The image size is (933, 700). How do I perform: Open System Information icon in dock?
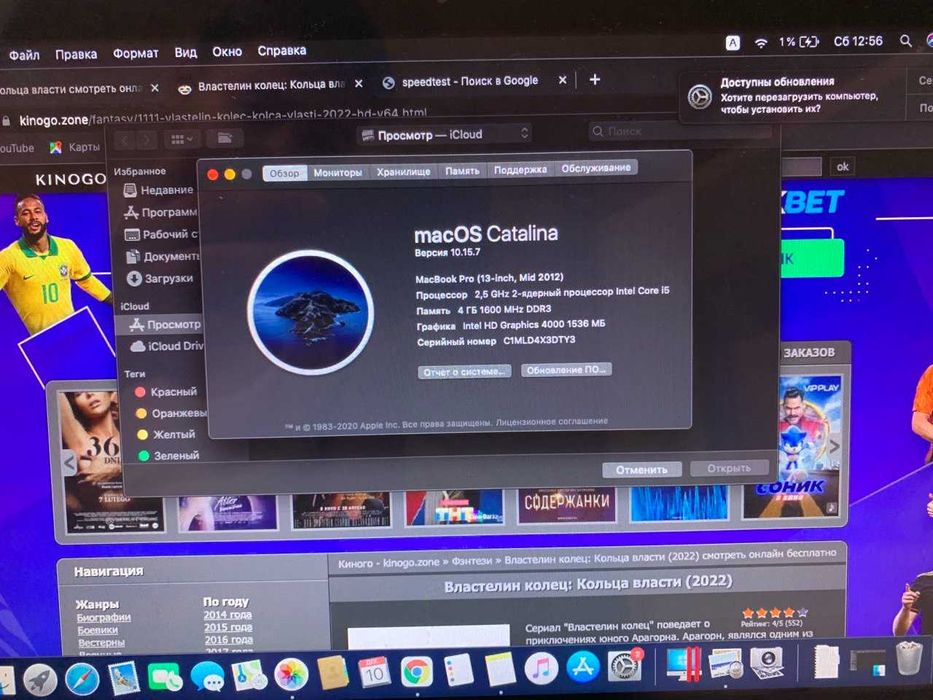point(766,661)
